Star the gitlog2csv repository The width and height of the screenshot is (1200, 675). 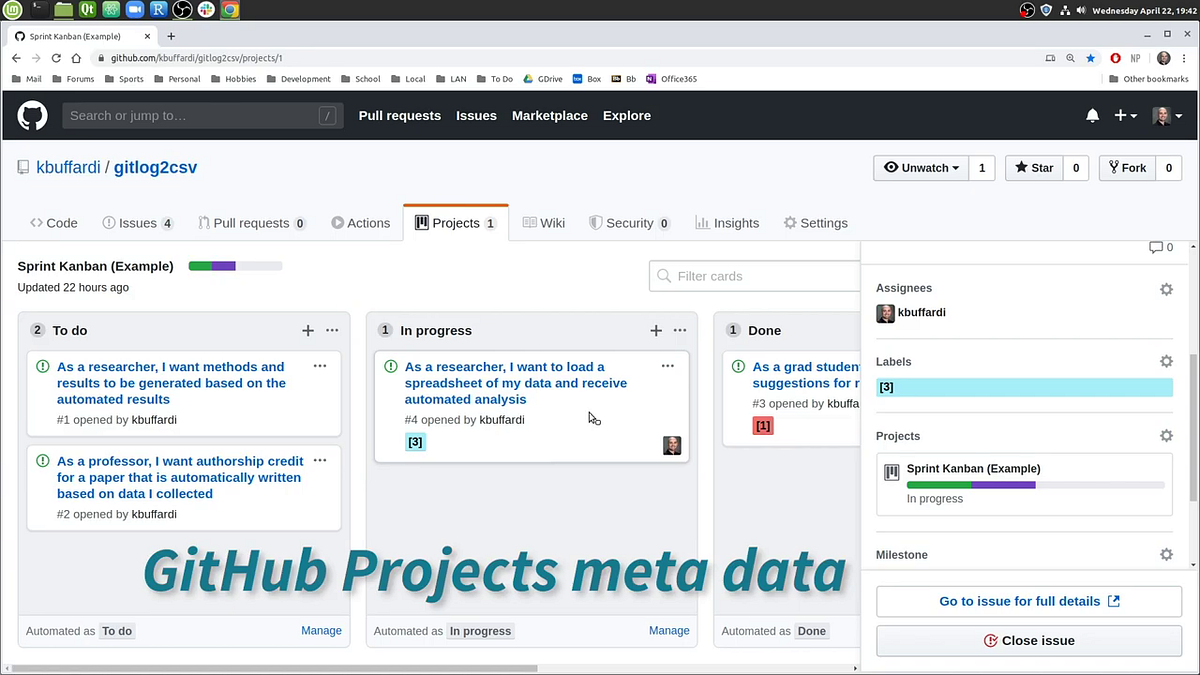[x=1033, y=168]
